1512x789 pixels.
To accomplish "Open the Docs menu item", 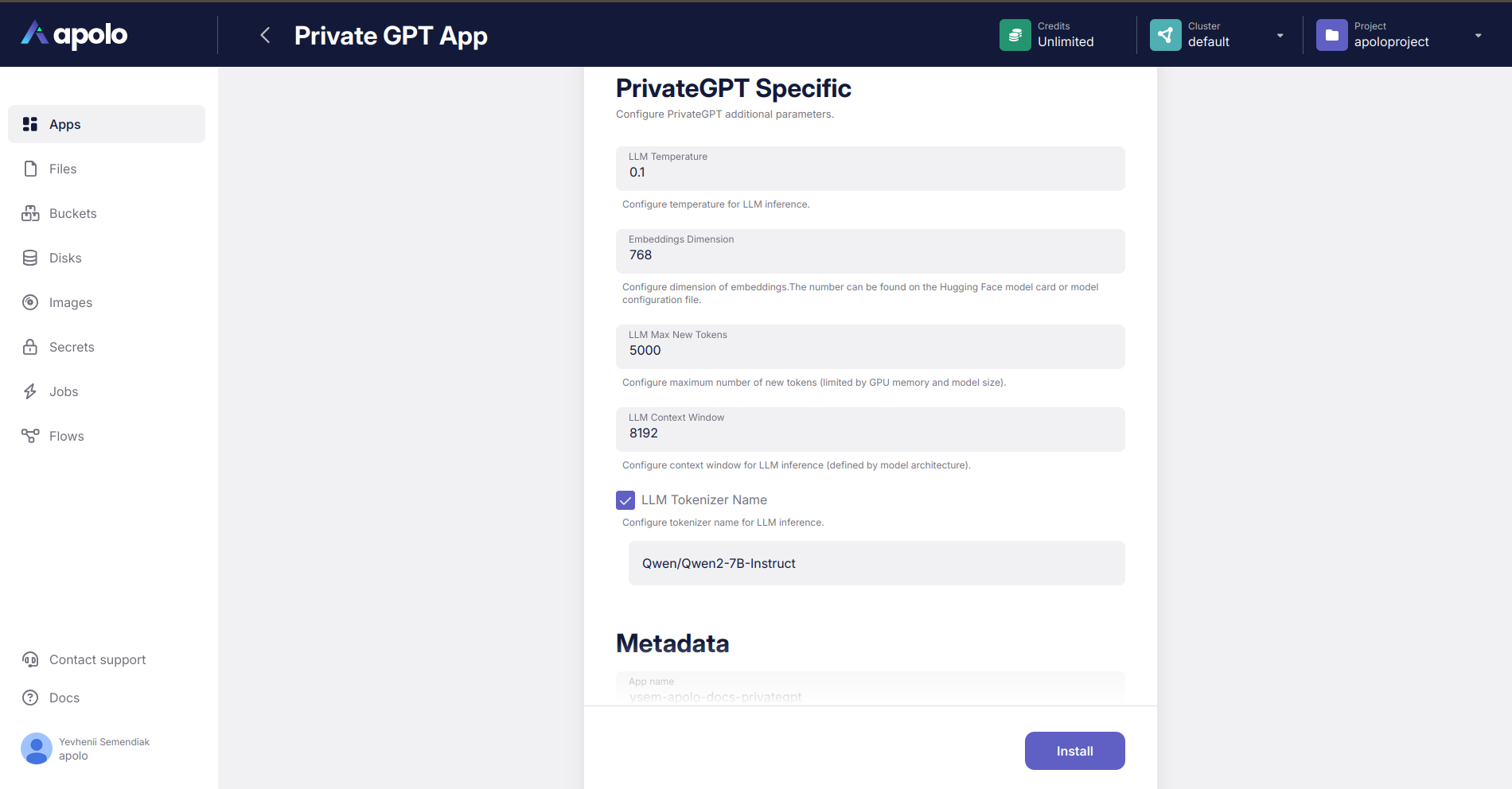I will click(64, 698).
